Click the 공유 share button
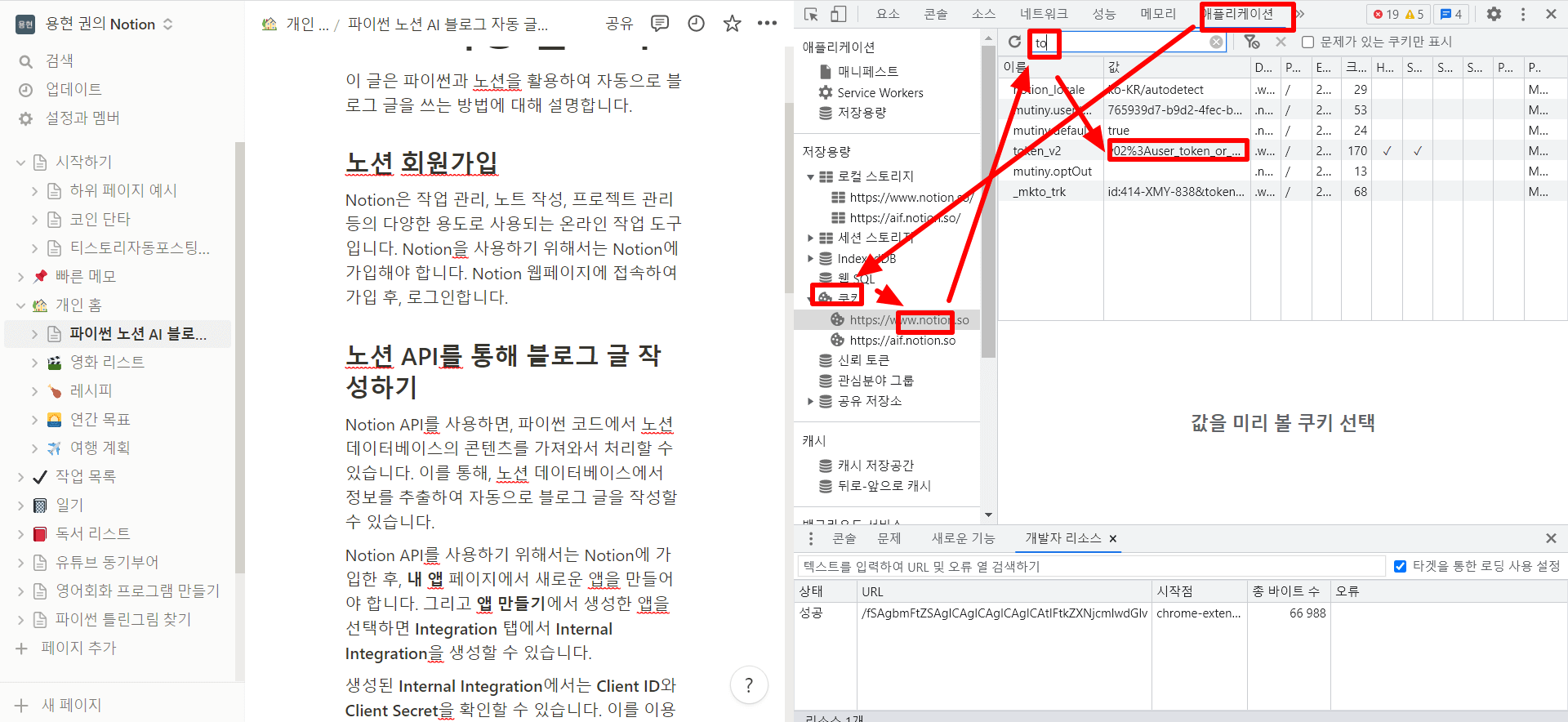1568x722 pixels. coord(620,24)
